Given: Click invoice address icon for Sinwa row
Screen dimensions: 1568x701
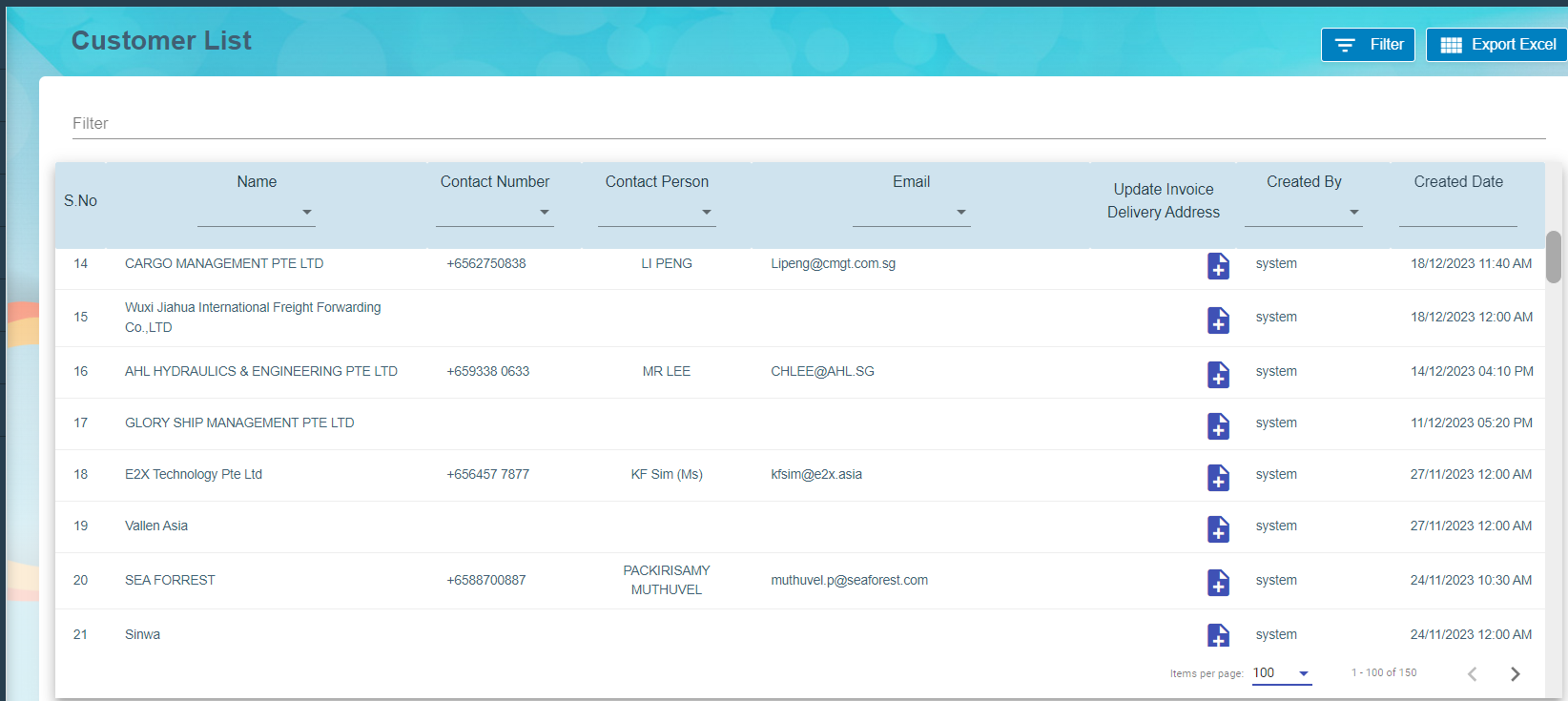Looking at the screenshot, I should click(1218, 635).
